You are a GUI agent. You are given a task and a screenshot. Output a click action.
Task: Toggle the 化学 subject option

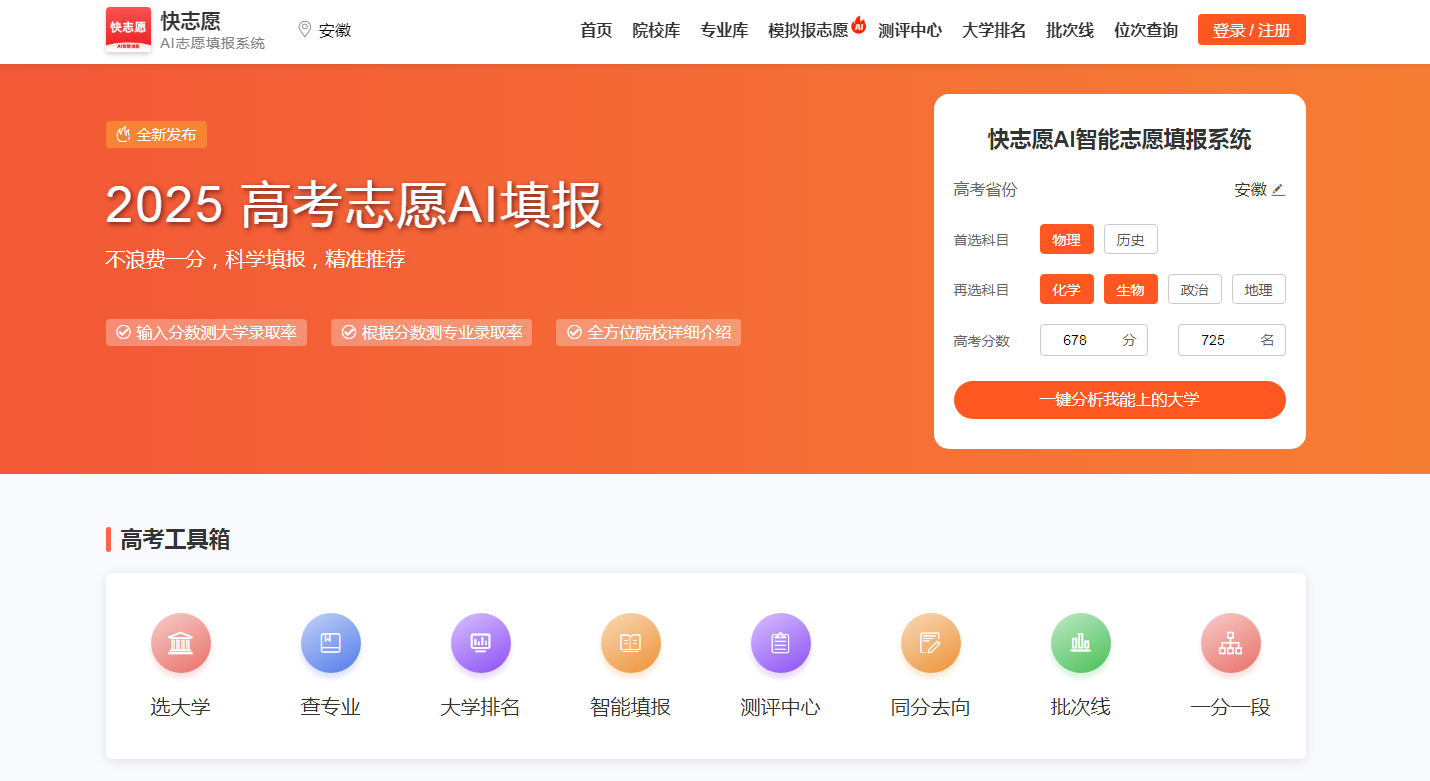tap(1067, 289)
